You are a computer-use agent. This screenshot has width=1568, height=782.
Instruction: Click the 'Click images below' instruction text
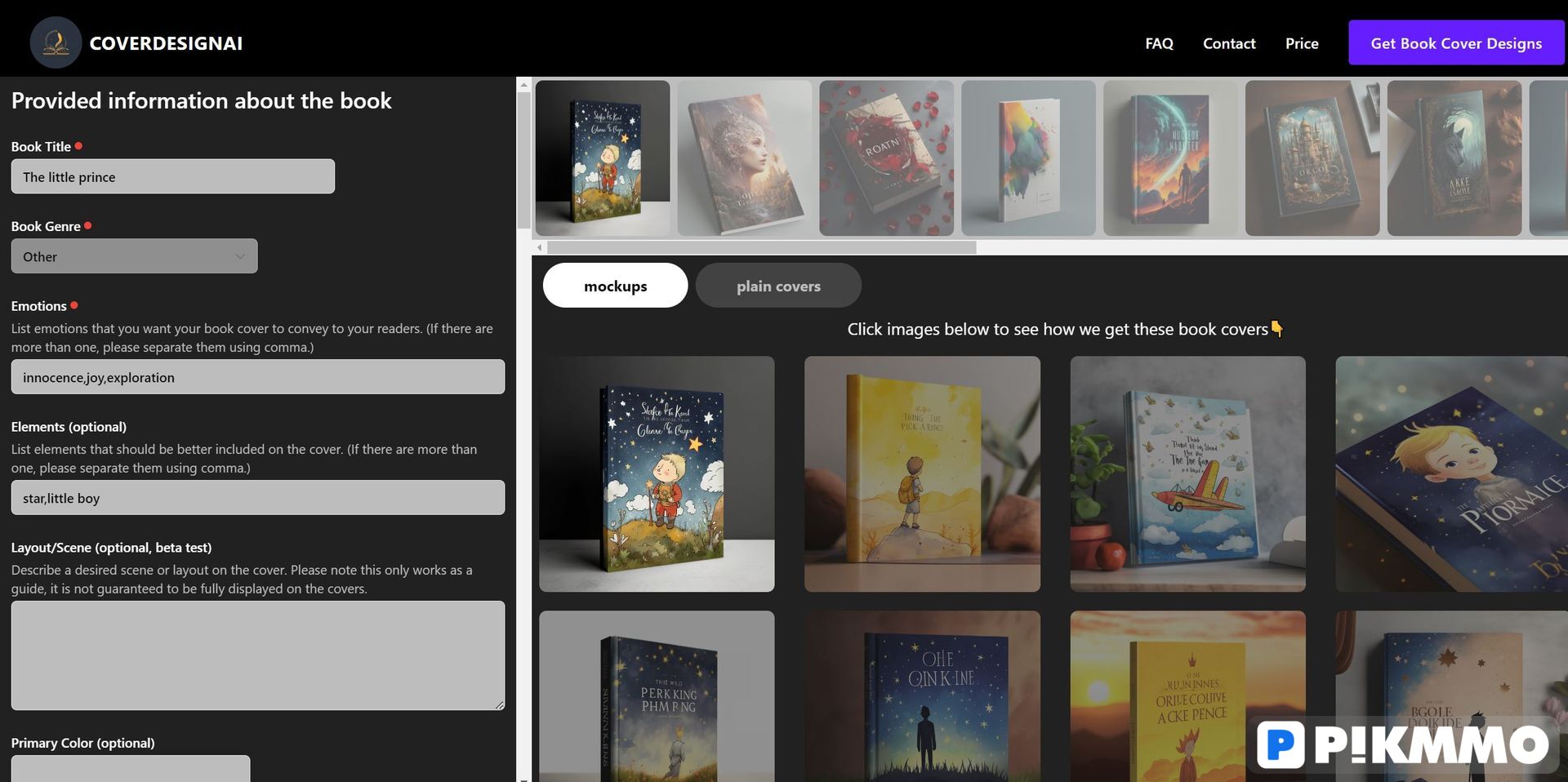point(1065,329)
